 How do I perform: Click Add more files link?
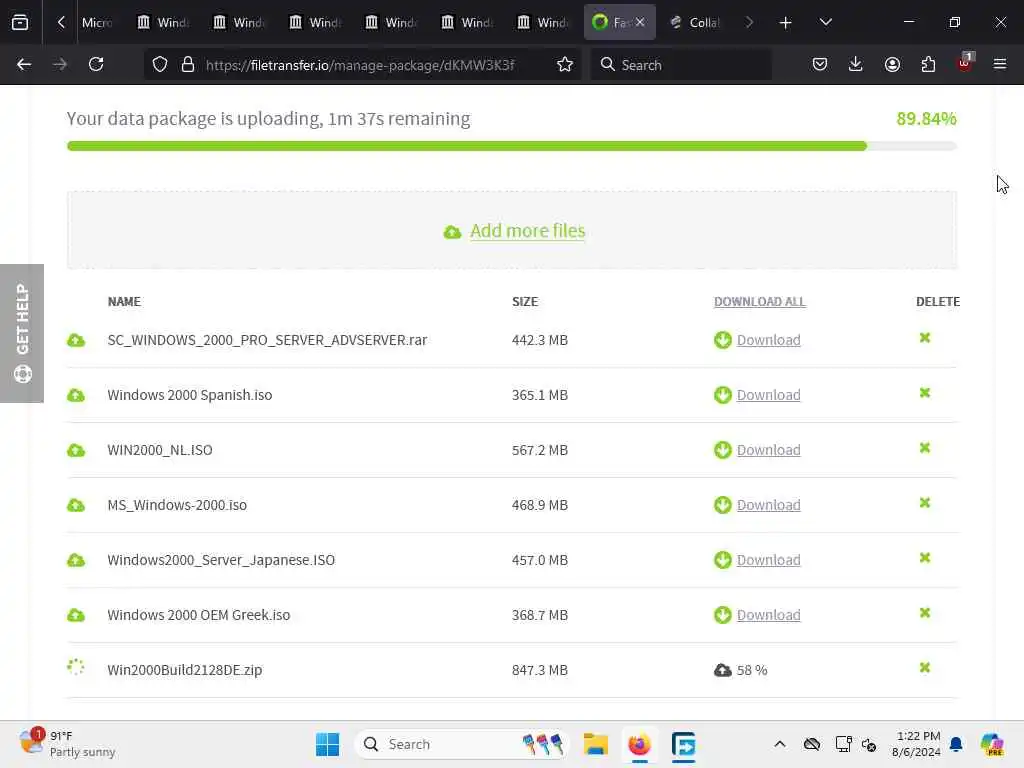[x=528, y=231]
